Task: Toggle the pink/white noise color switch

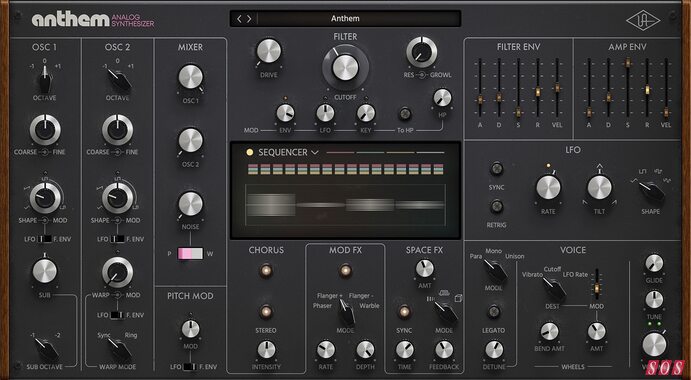Action: pyautogui.click(x=190, y=253)
